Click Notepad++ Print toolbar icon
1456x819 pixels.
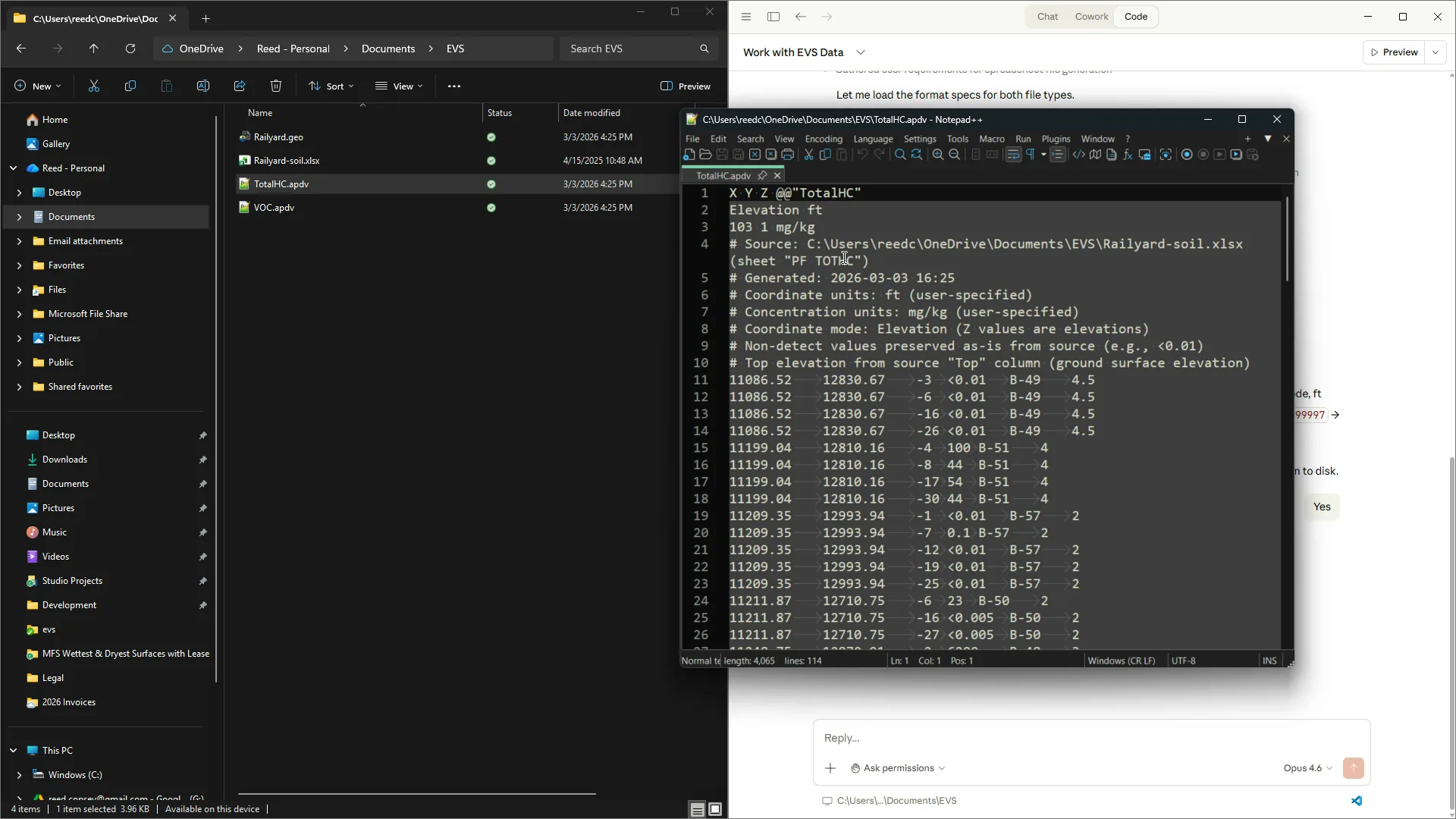(x=788, y=155)
